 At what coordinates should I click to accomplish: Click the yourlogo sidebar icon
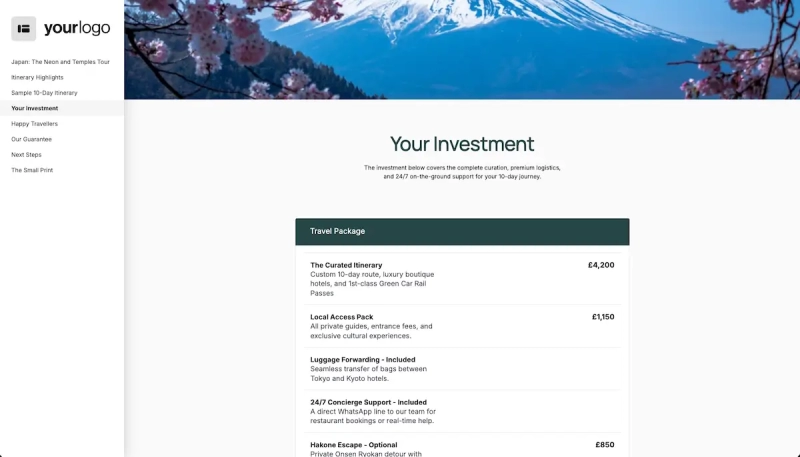point(23,29)
